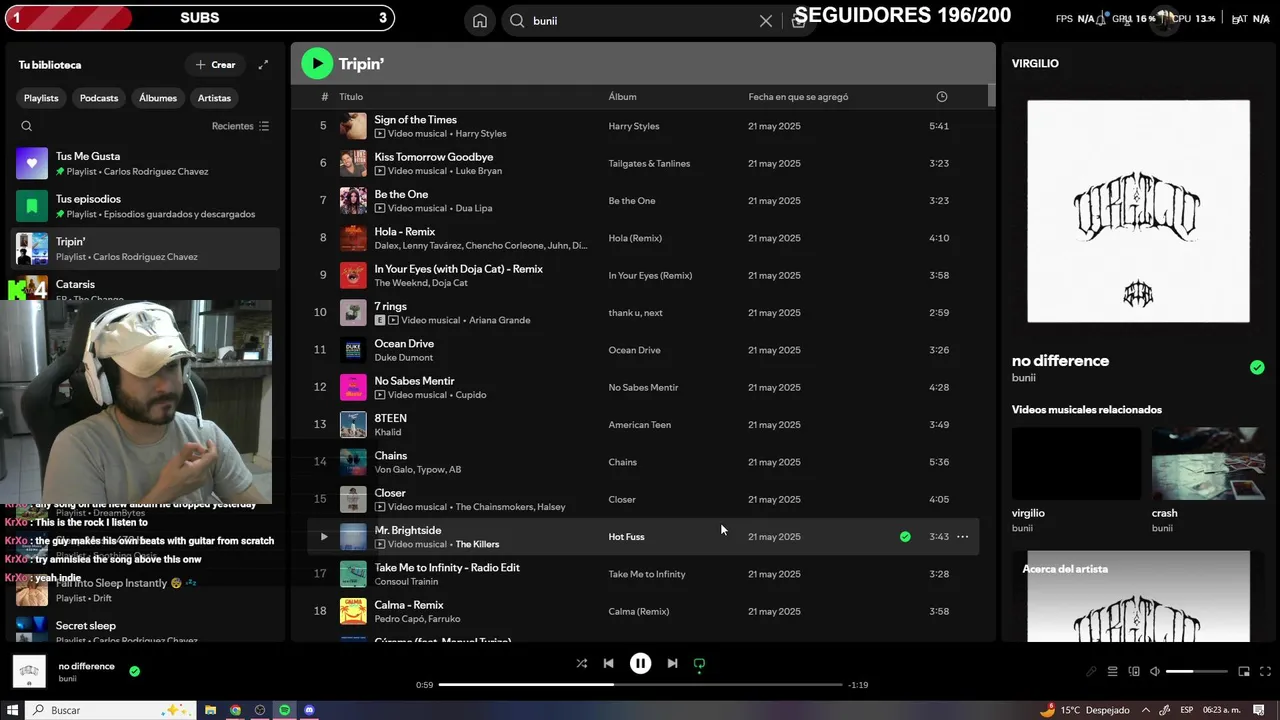Play the Tripin' playlist with green button
The image size is (1280, 720).
click(x=317, y=64)
